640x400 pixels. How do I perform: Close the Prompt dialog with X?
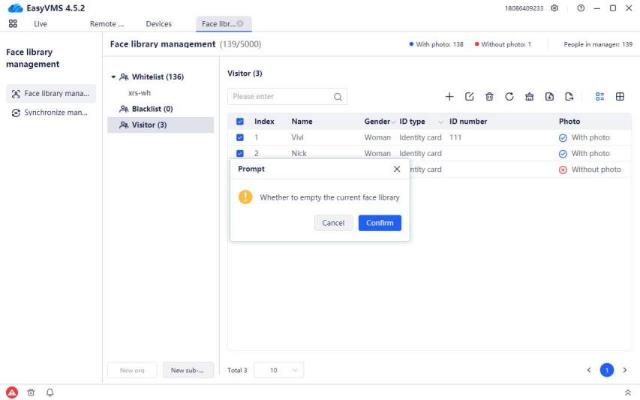tap(397, 170)
